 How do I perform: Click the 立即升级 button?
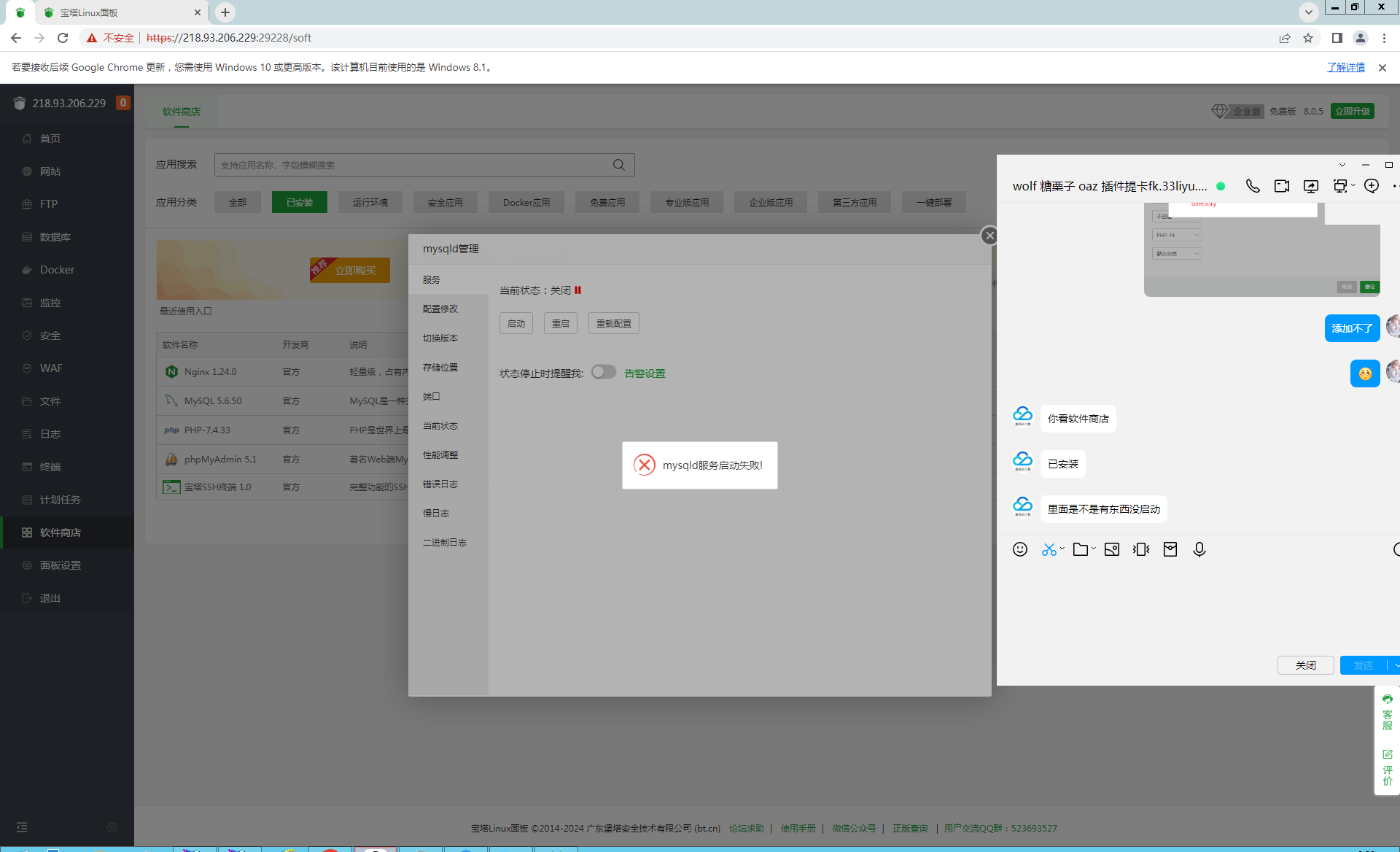click(x=1353, y=111)
